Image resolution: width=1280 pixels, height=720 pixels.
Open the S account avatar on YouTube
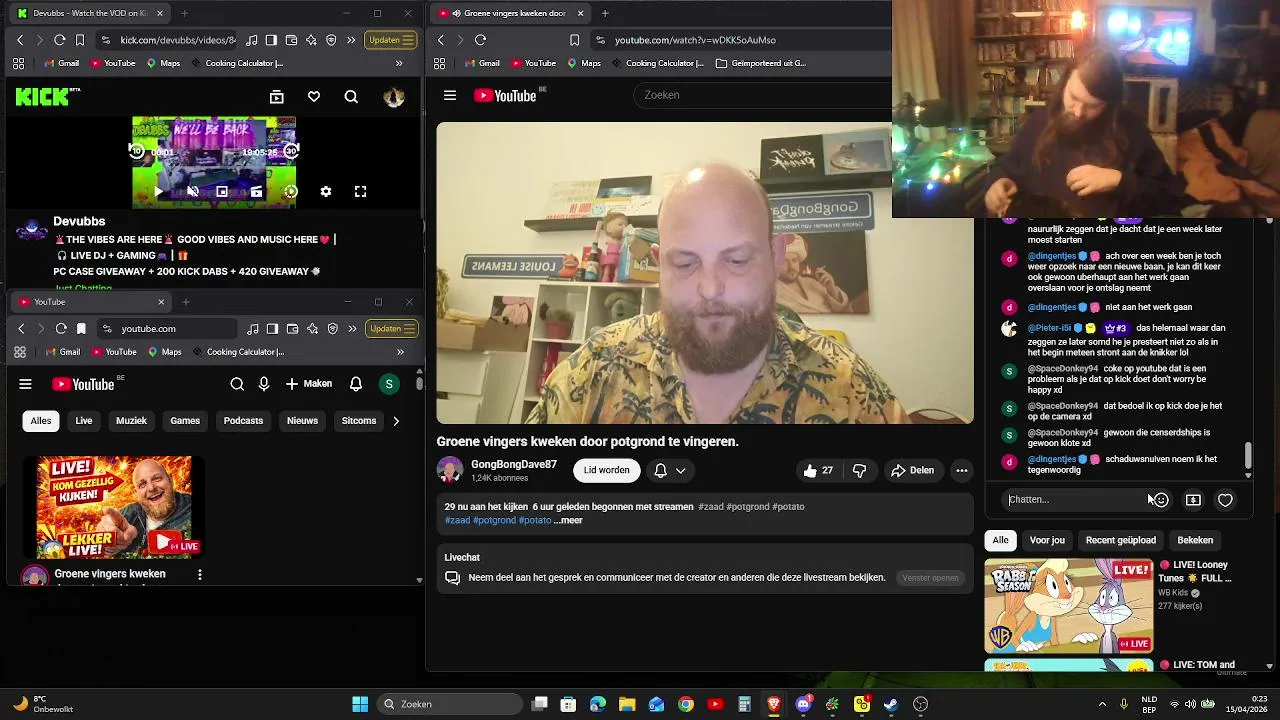pyautogui.click(x=389, y=384)
